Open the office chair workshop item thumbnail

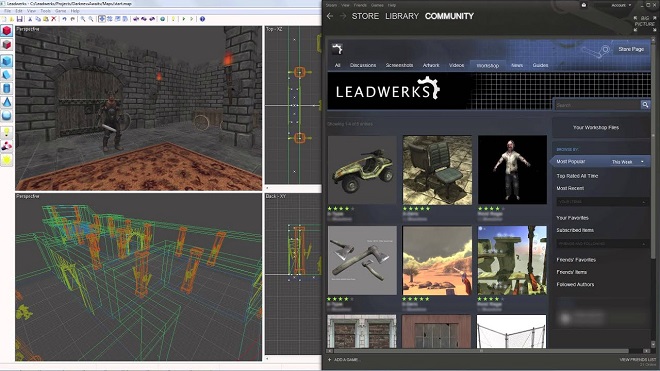pyautogui.click(x=437, y=170)
